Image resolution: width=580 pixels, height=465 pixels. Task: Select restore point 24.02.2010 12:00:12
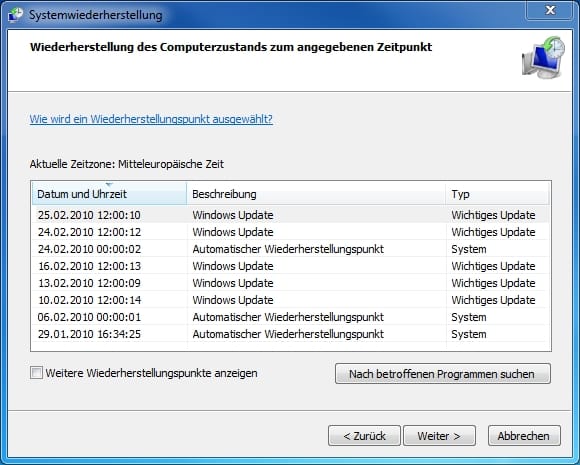pyautogui.click(x=290, y=232)
